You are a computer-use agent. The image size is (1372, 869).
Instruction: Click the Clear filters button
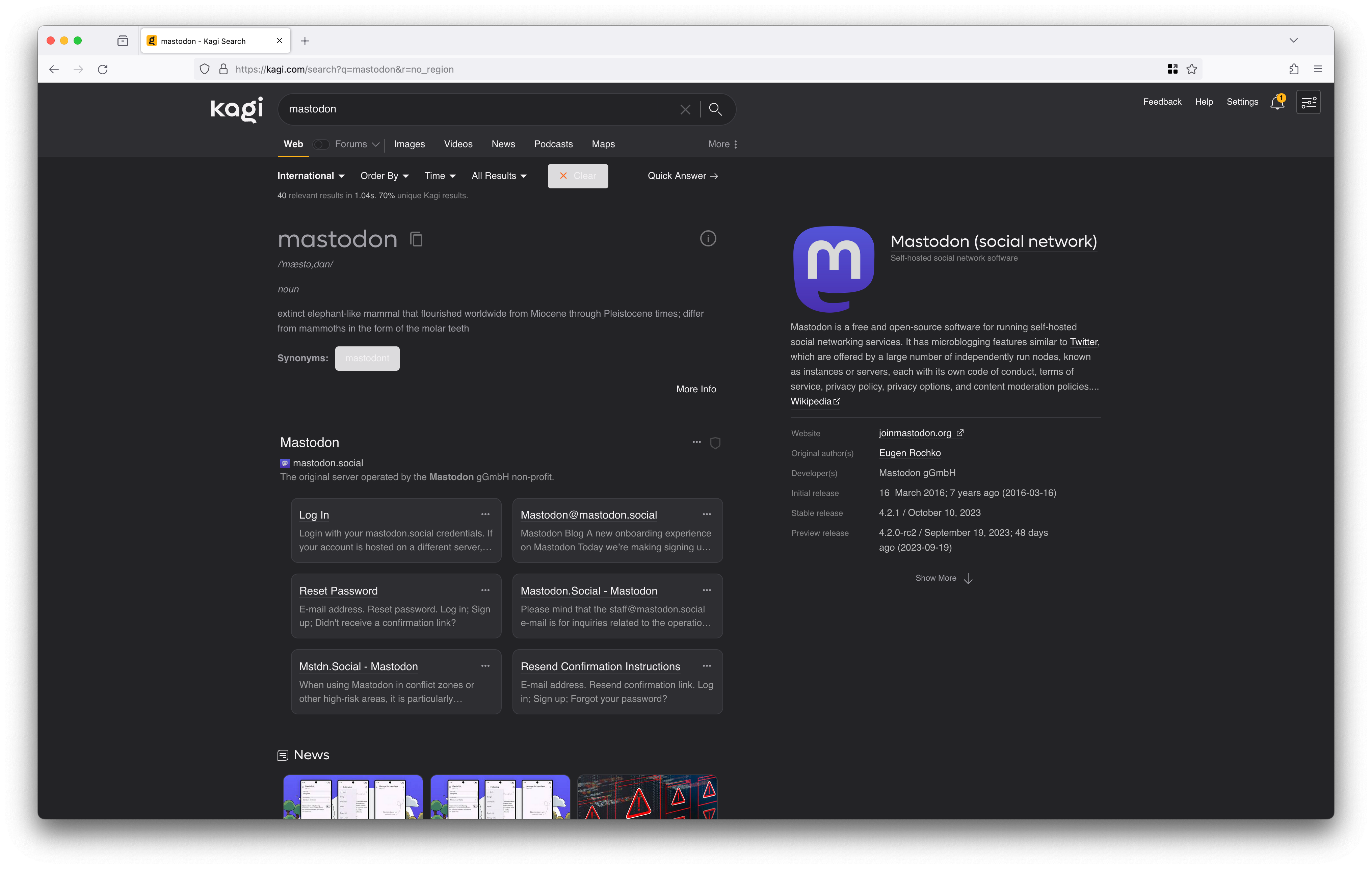[x=578, y=176]
